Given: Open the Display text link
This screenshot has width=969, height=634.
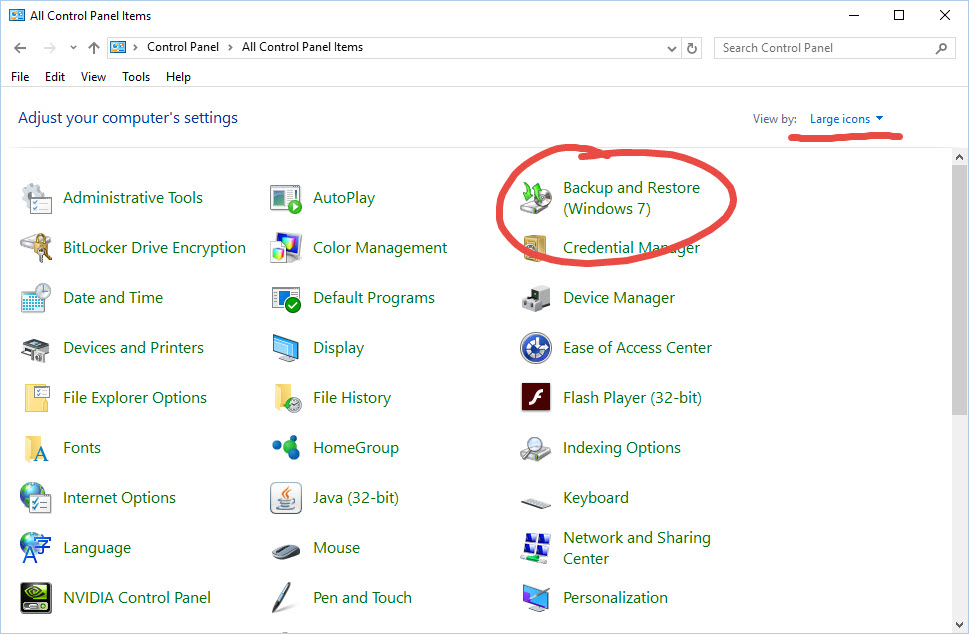Looking at the screenshot, I should [x=339, y=348].
